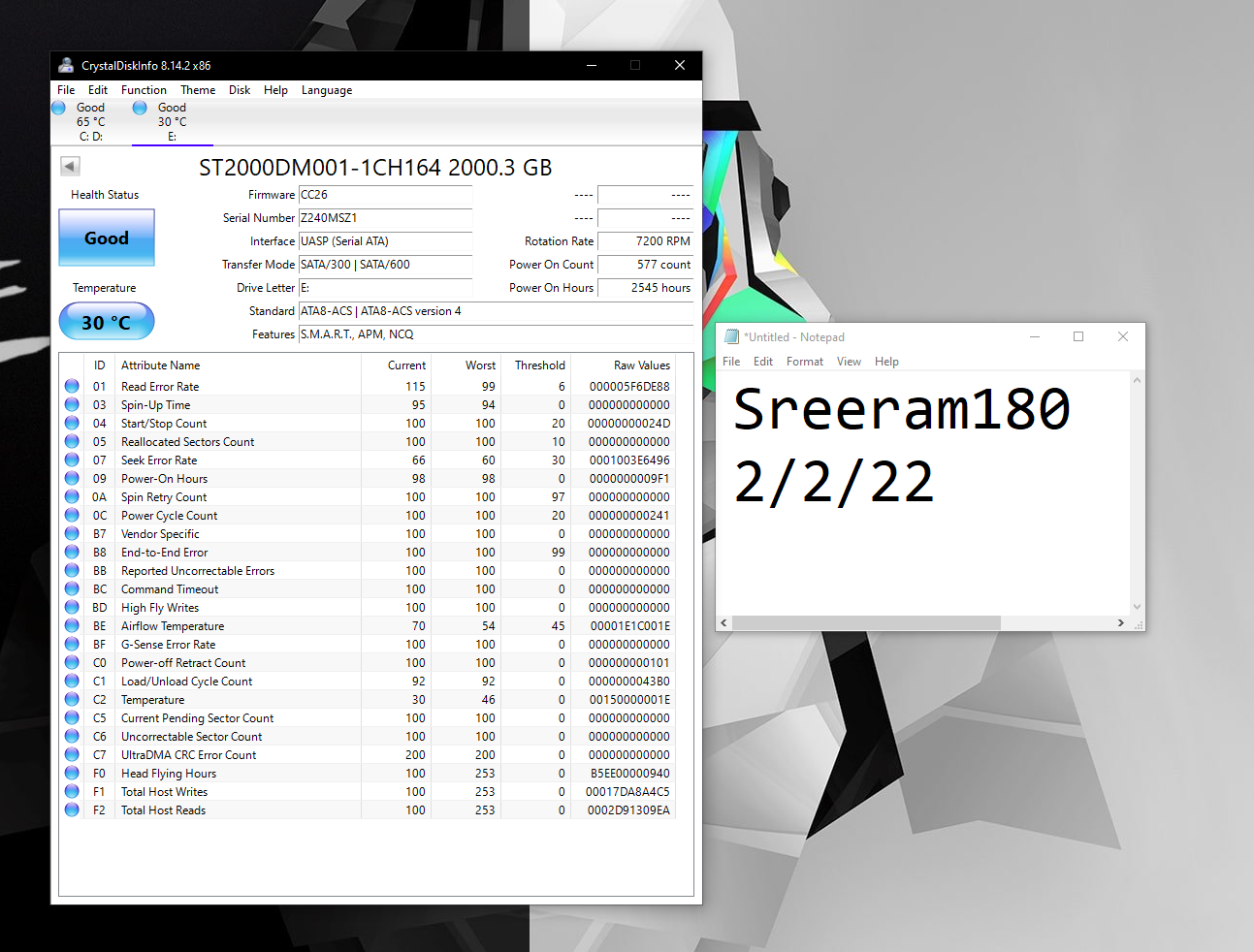The image size is (1254, 952).
Task: Click the 30 °C temperature button
Action: pos(107,322)
